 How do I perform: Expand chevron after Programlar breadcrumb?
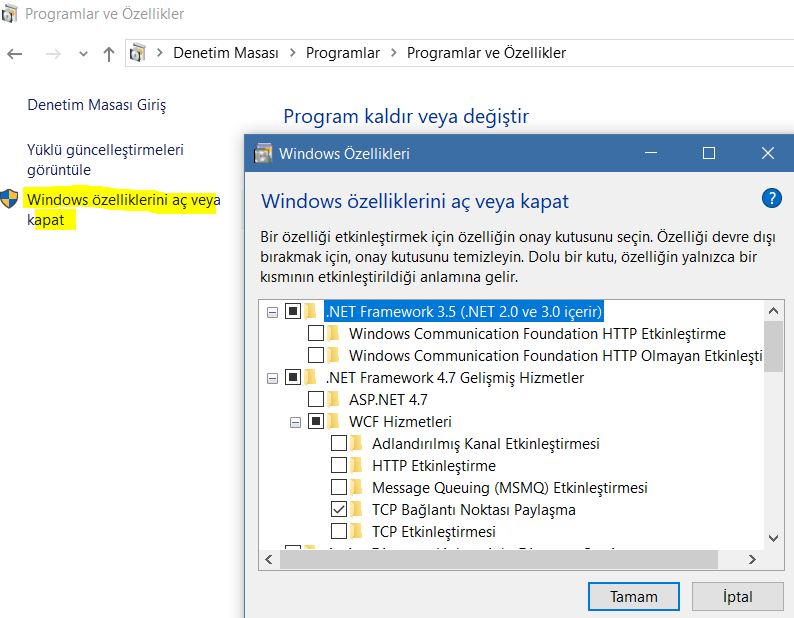tap(393, 53)
